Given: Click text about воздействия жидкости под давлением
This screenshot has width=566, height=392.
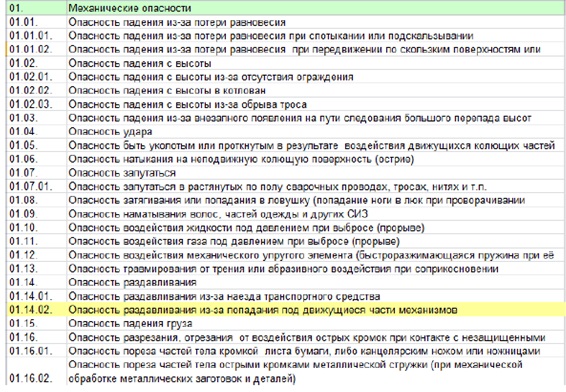Looking at the screenshot, I should 247,228.
